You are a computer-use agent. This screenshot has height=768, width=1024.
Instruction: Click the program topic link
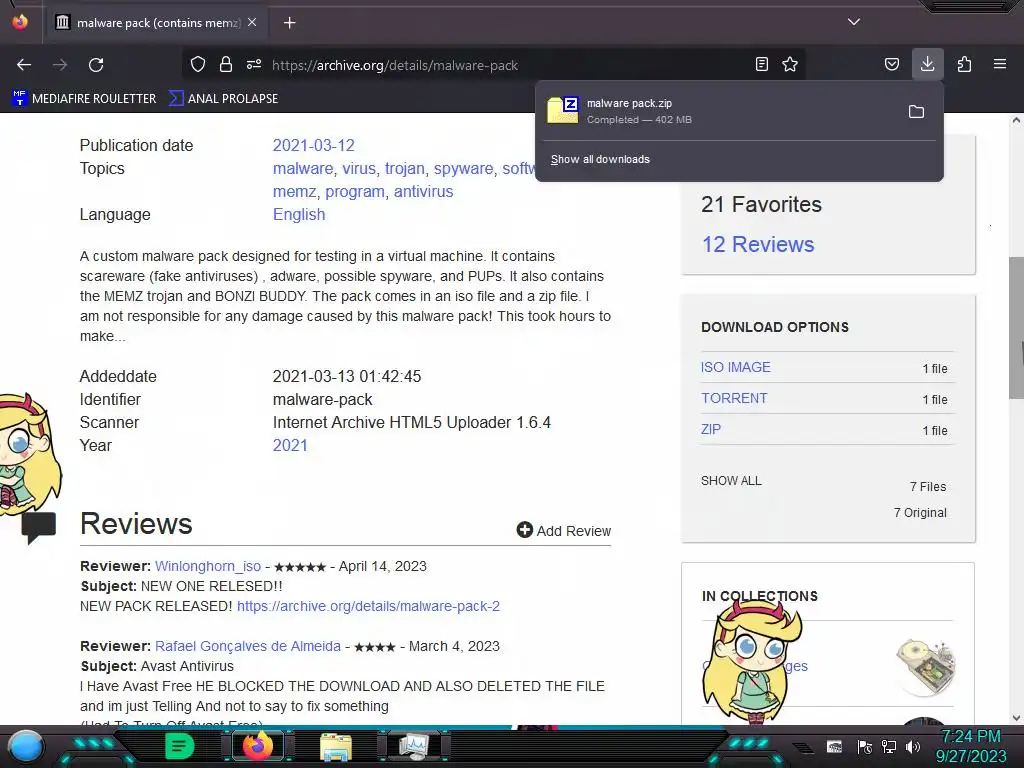click(x=355, y=191)
